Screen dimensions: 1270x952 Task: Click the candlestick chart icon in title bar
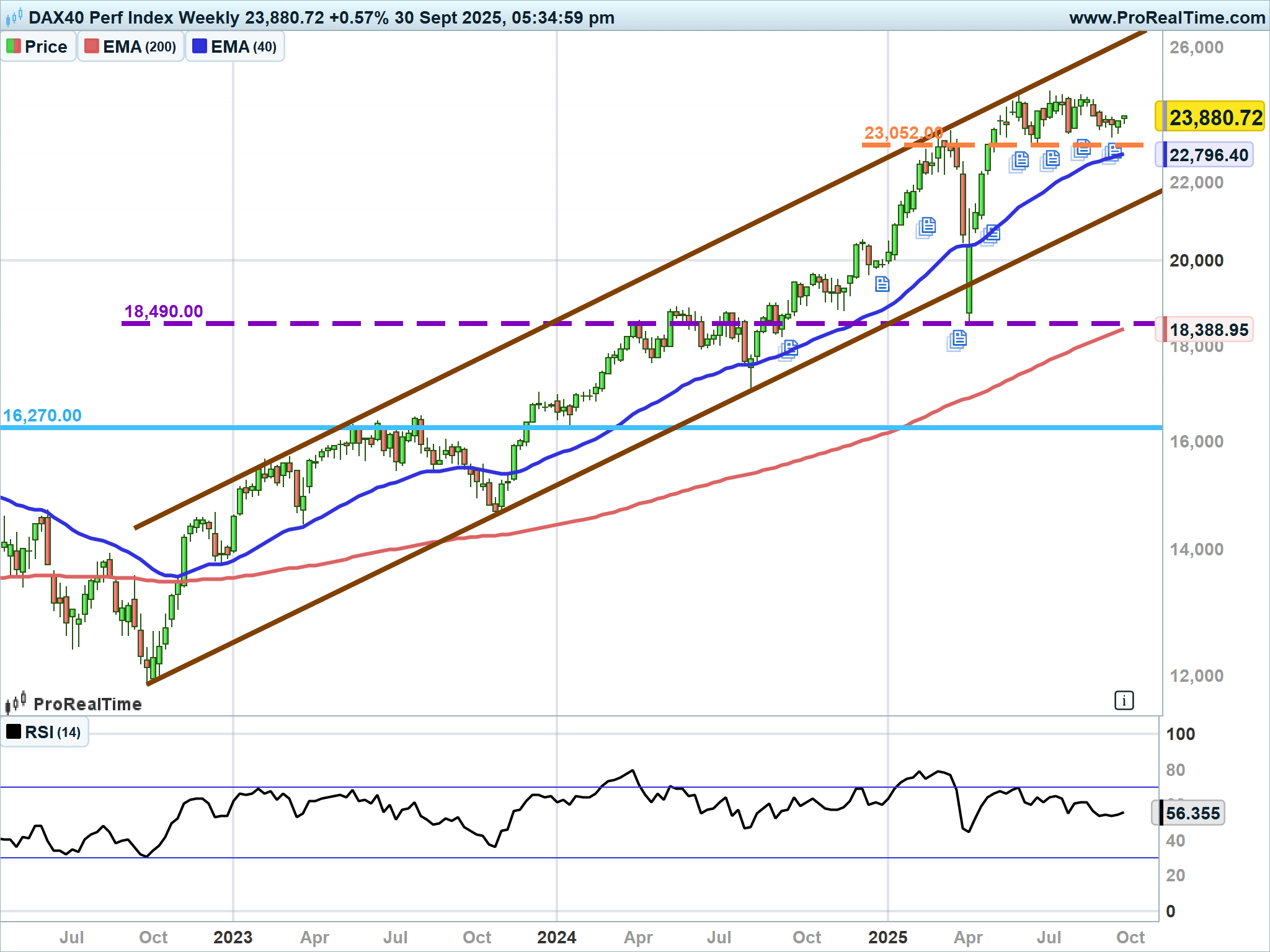(x=14, y=17)
